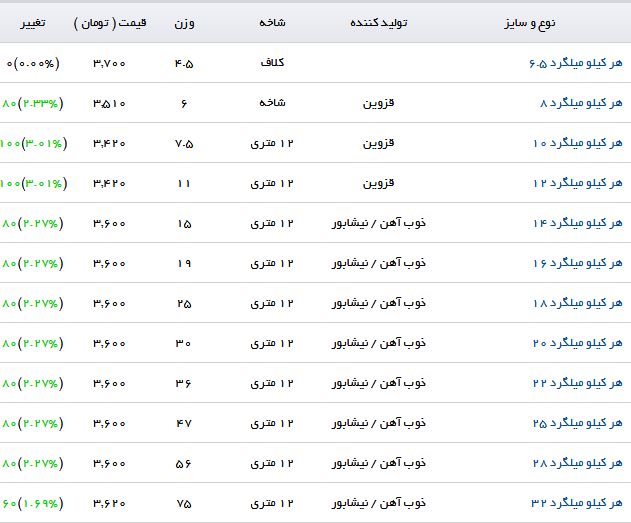631x523 pixels.
Task: Open the link هر کیلو میلگرد ۲۵
Action: point(577,423)
